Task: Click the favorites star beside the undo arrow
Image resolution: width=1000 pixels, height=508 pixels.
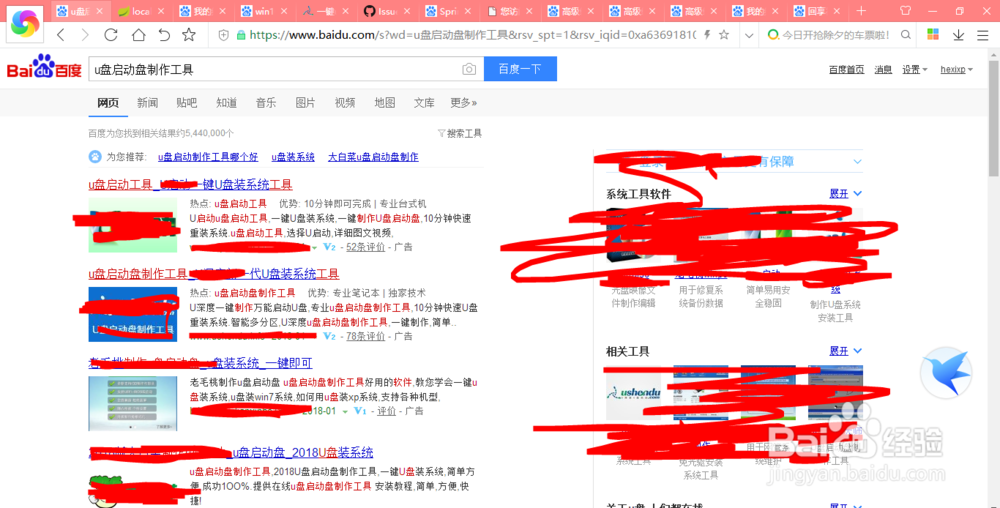Action: [189, 35]
